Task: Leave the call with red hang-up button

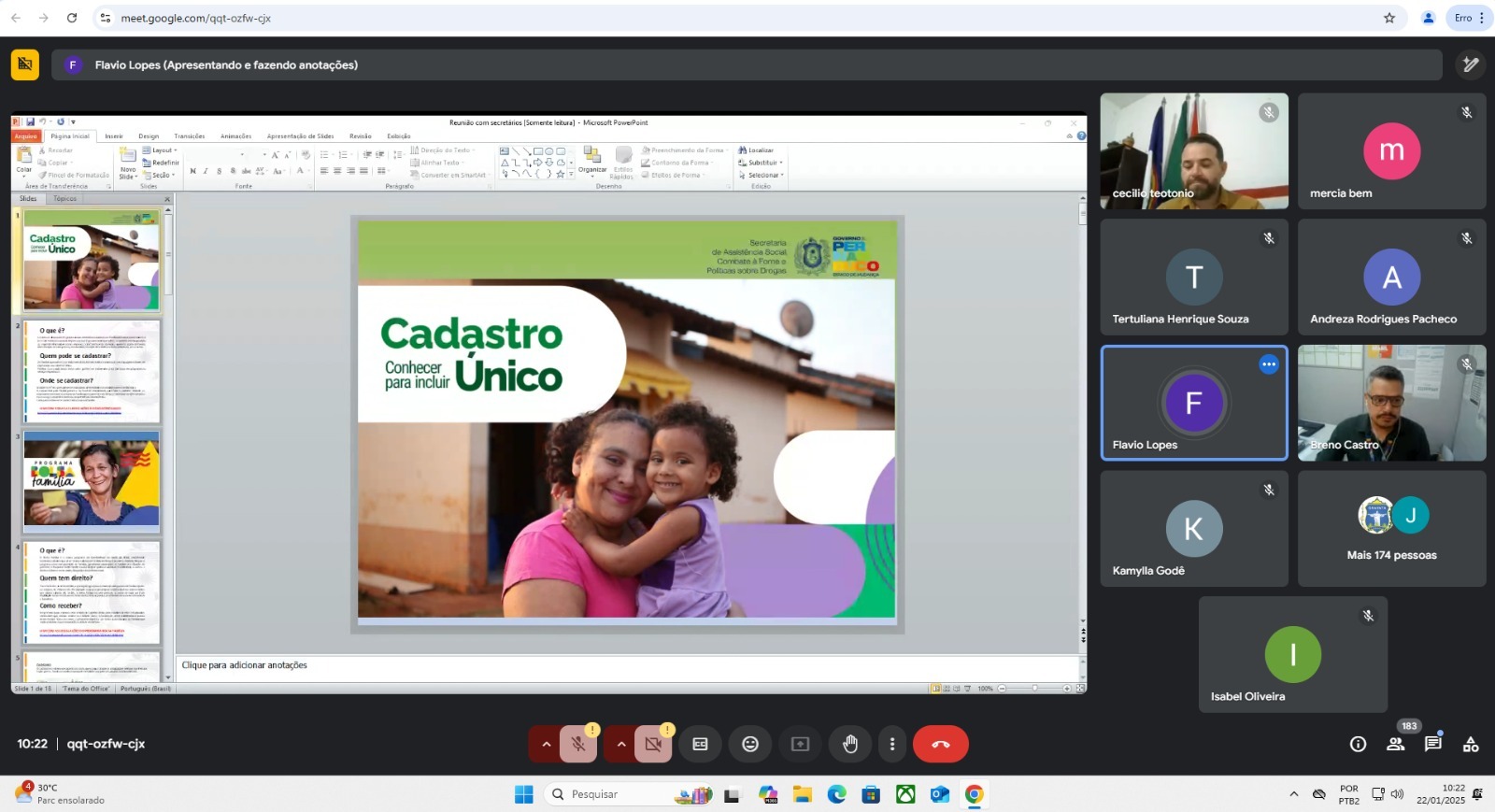Action: click(940, 745)
